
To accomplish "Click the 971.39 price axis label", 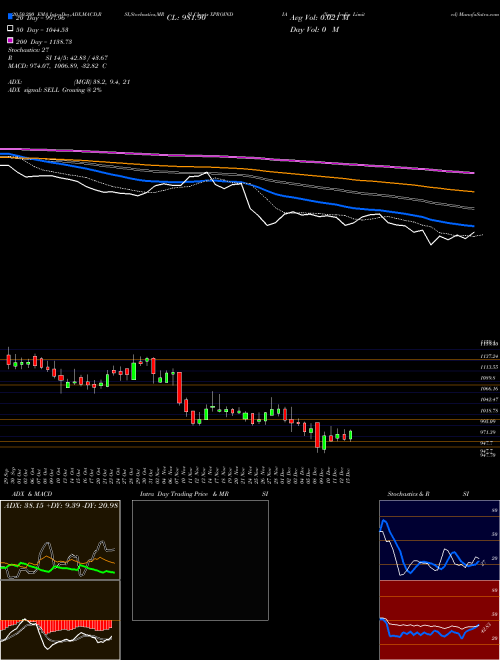I will tap(489, 432).
